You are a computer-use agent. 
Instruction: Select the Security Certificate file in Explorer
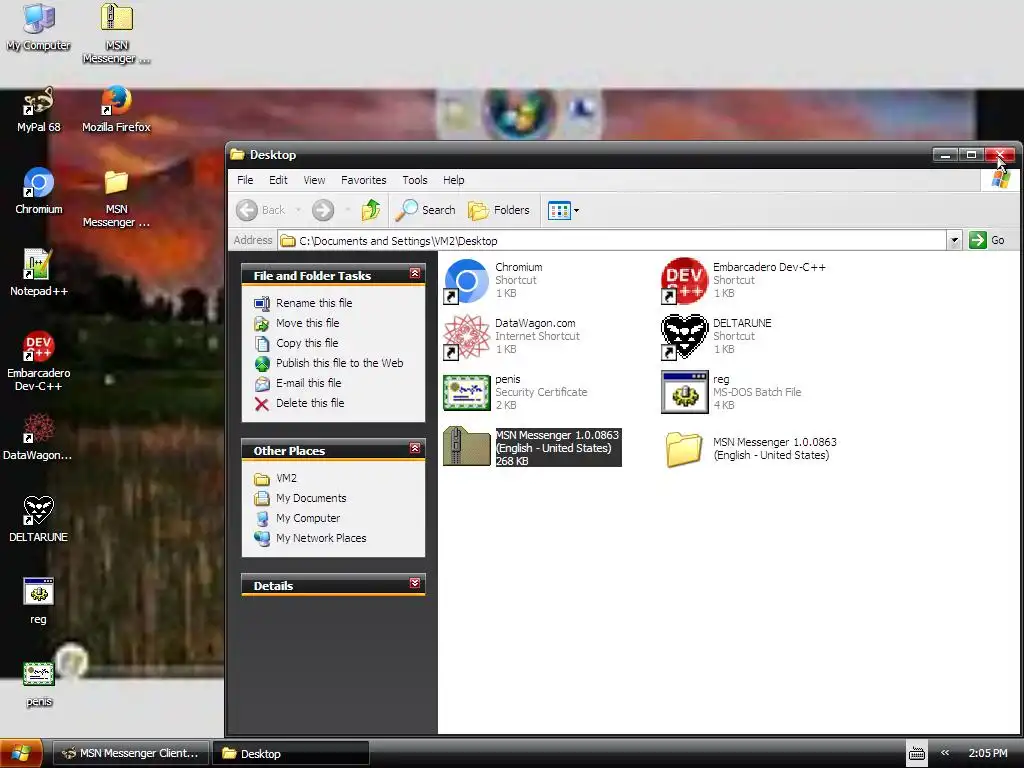coord(515,392)
